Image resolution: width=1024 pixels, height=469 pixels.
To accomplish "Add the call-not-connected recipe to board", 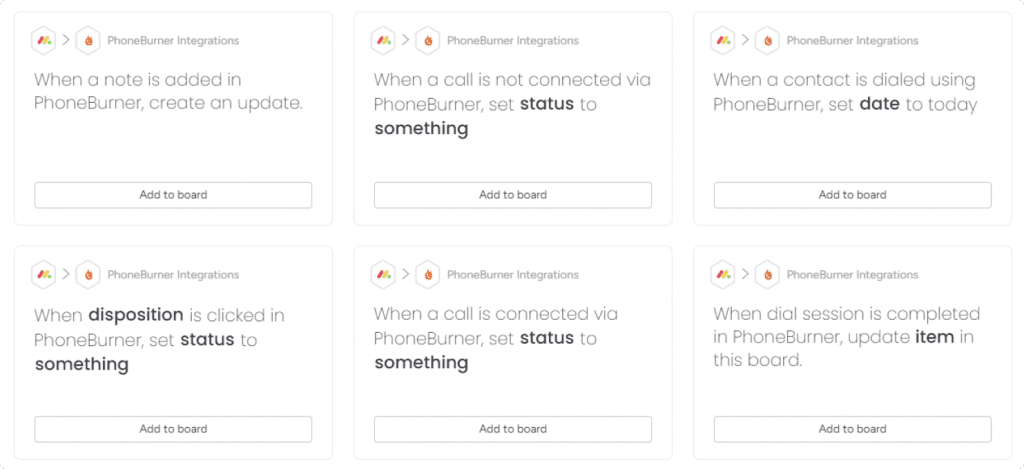I will 513,195.
